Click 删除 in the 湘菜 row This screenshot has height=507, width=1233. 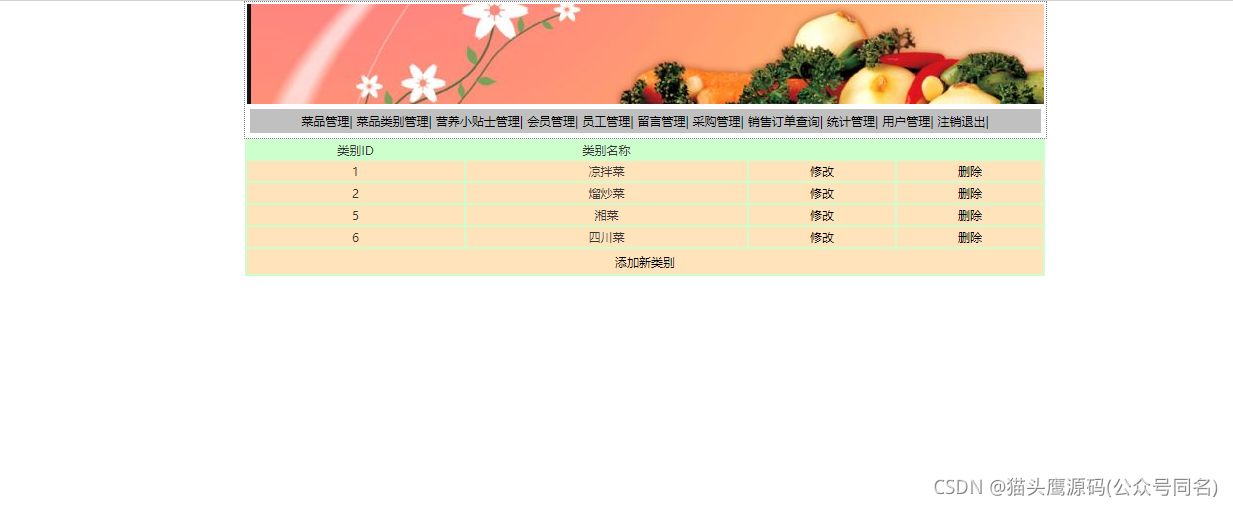[x=970, y=216]
